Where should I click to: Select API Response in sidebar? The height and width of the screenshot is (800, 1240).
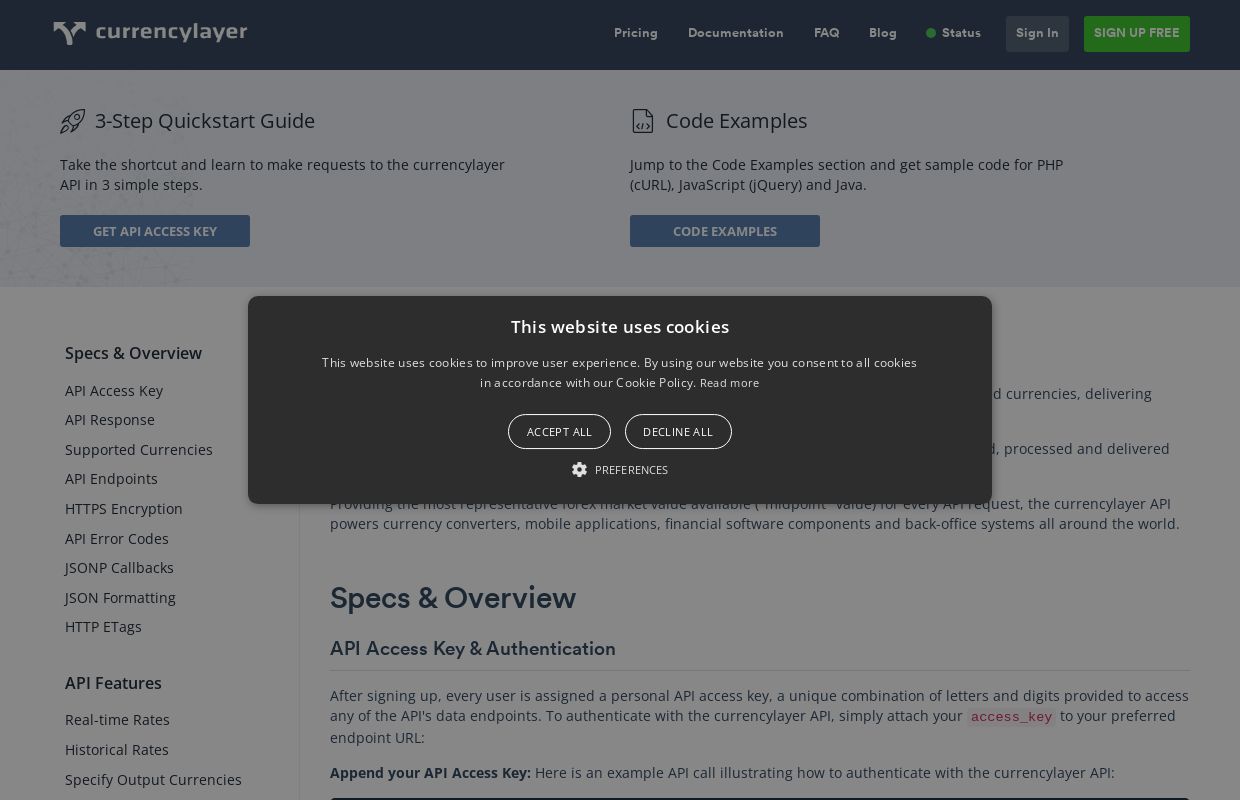[110, 420]
